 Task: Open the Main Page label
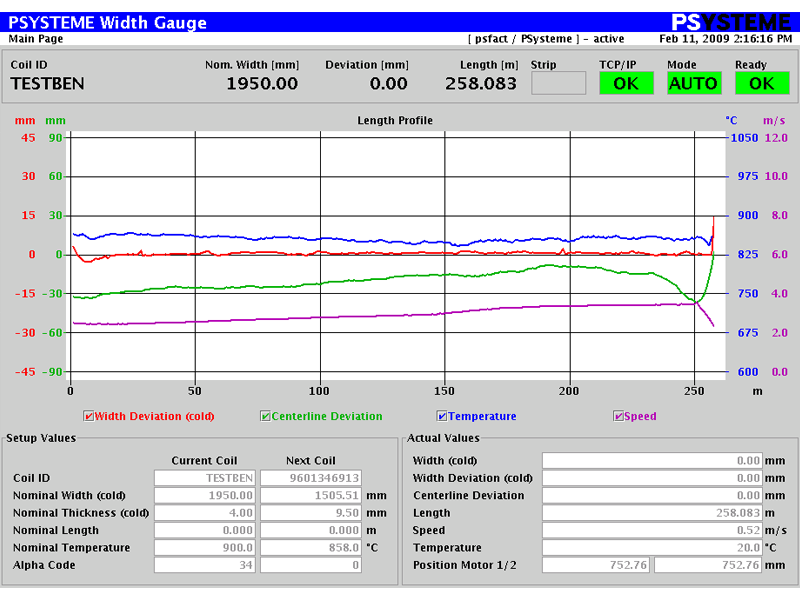tap(36, 39)
